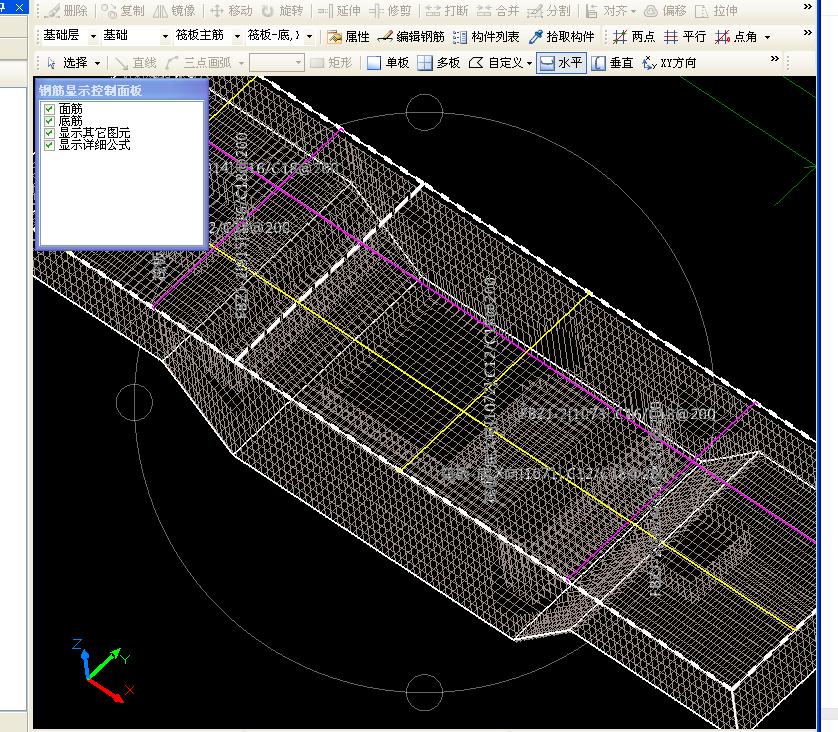Open 编辑钢筋 (Edit Rebar) tool
The height and width of the screenshot is (732, 838).
(x=411, y=37)
